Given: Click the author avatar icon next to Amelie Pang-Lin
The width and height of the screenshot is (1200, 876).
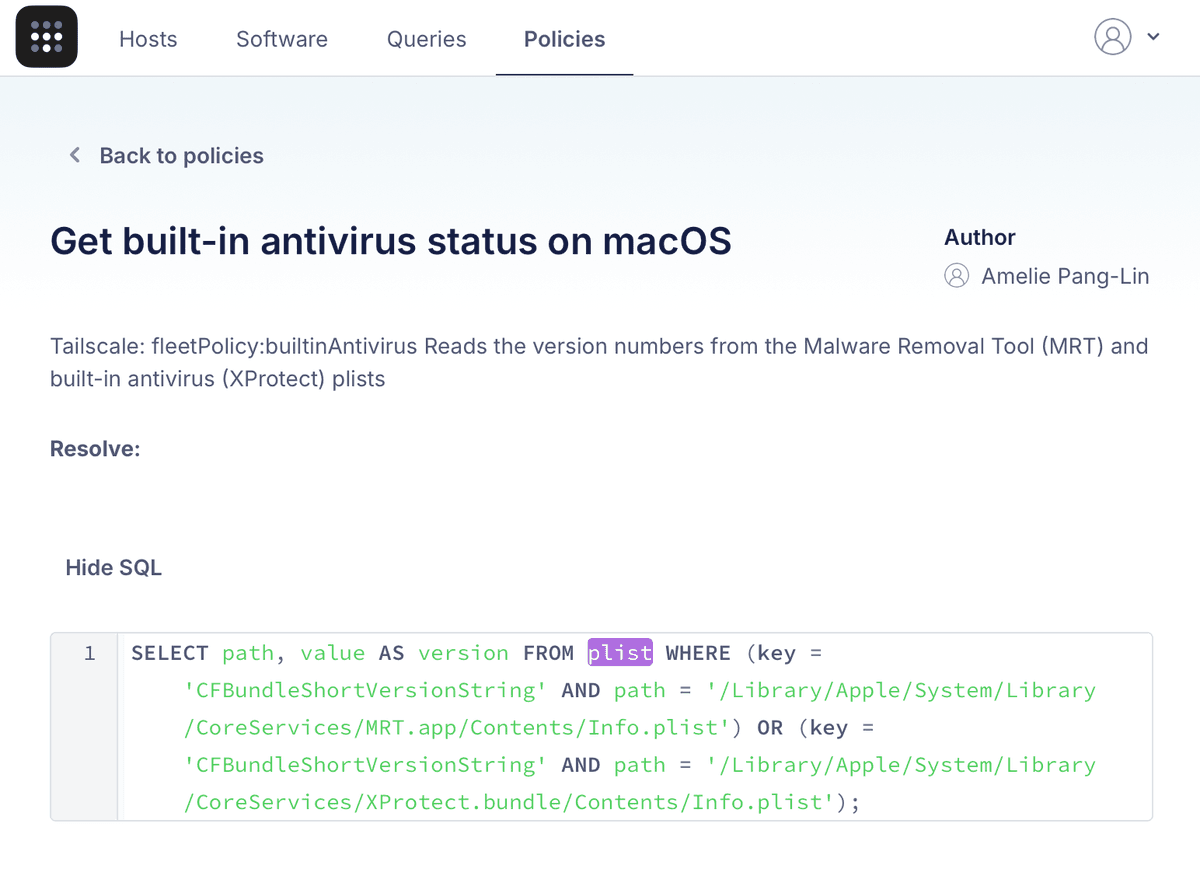Looking at the screenshot, I should pos(956,276).
